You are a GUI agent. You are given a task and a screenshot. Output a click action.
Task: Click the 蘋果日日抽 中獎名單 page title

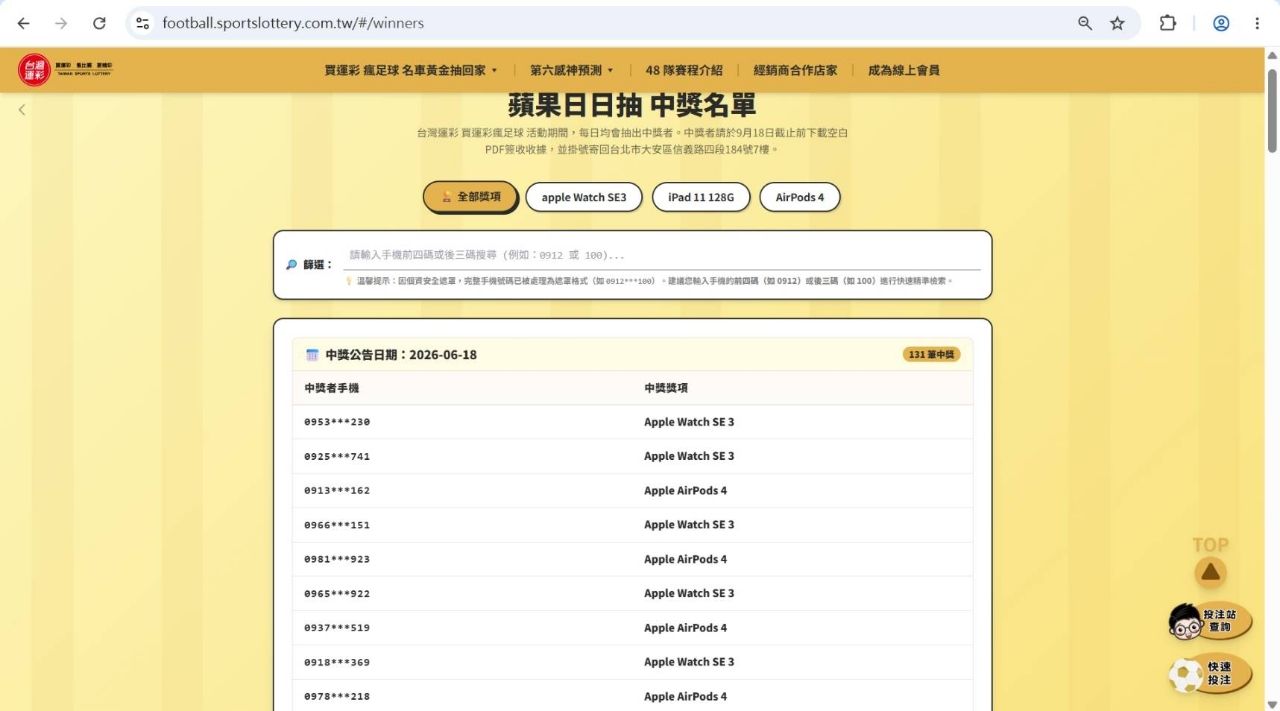point(632,104)
